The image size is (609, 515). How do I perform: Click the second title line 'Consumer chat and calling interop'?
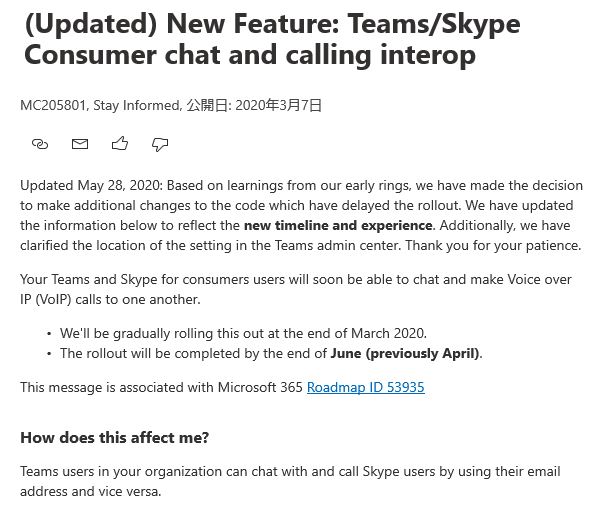tap(250, 55)
